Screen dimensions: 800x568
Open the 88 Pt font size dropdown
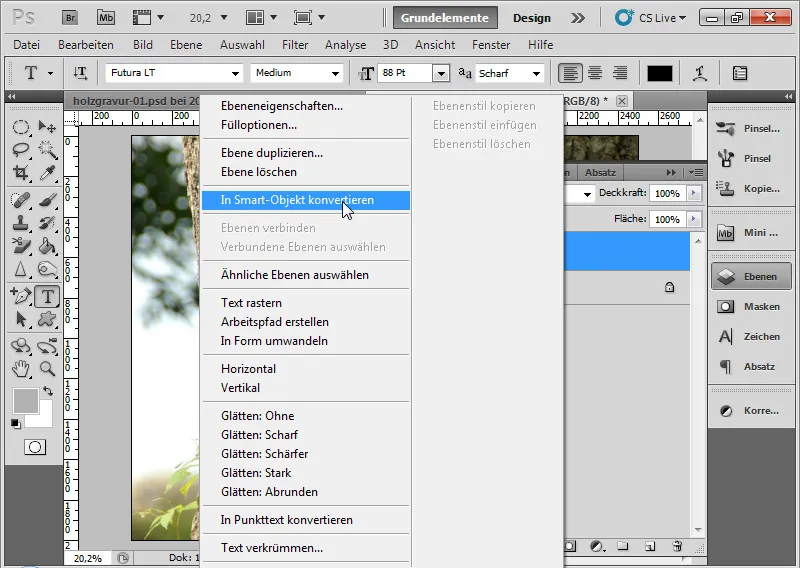[441, 73]
